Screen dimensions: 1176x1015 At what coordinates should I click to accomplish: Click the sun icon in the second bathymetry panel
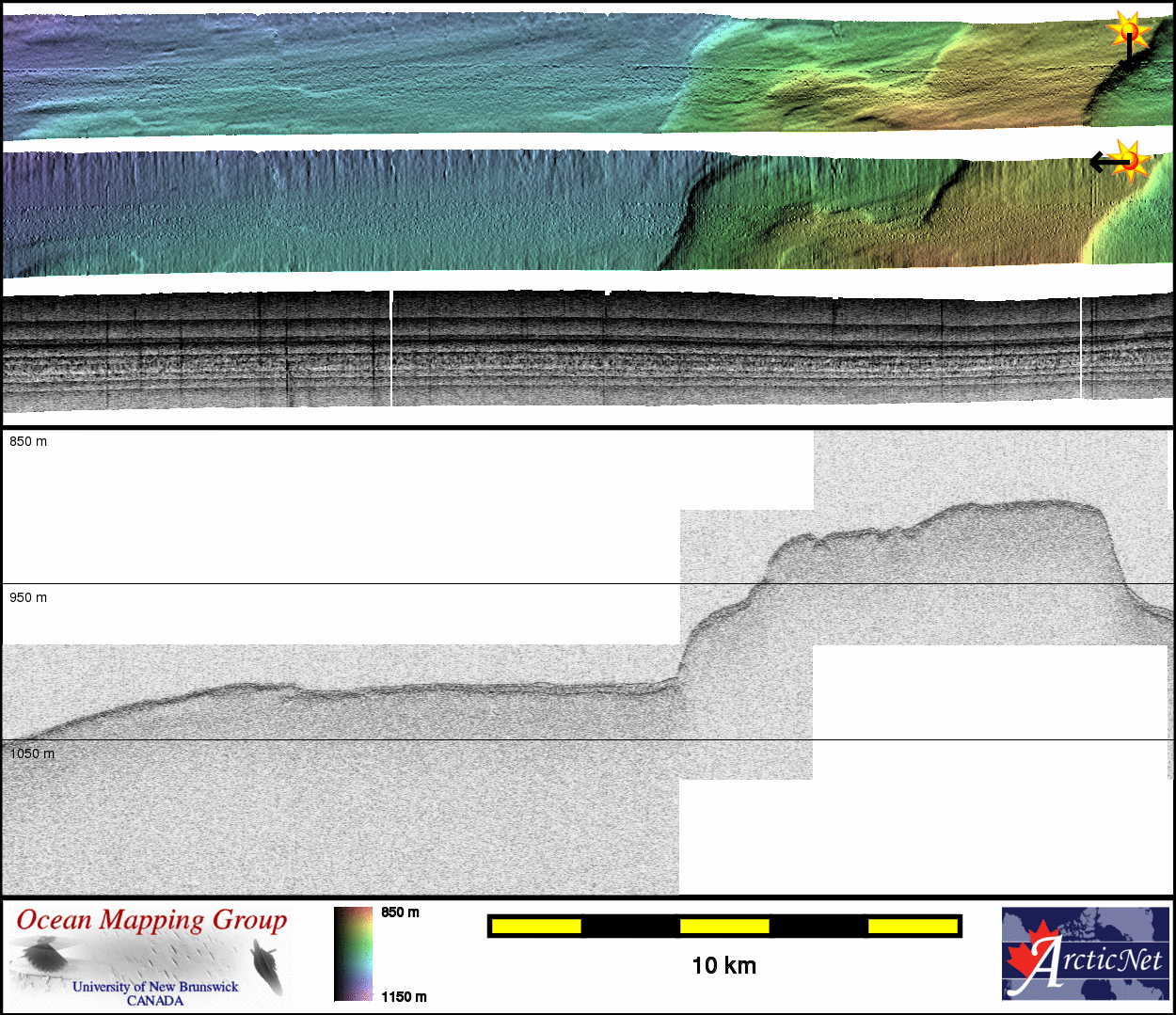[1130, 161]
